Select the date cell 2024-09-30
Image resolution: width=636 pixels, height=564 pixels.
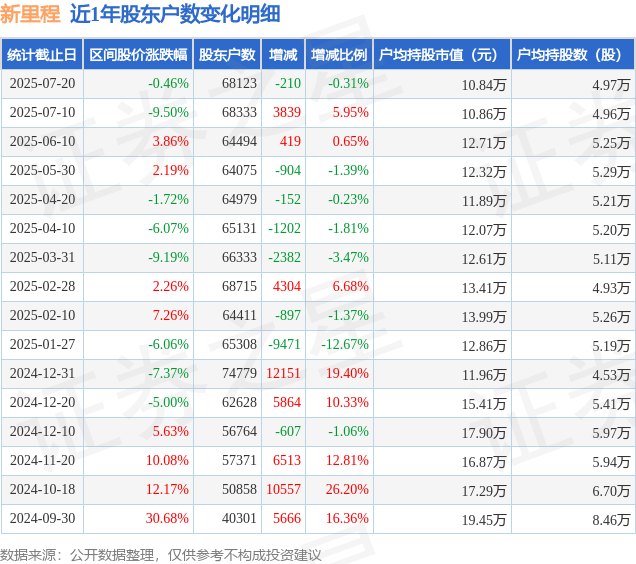43,519
